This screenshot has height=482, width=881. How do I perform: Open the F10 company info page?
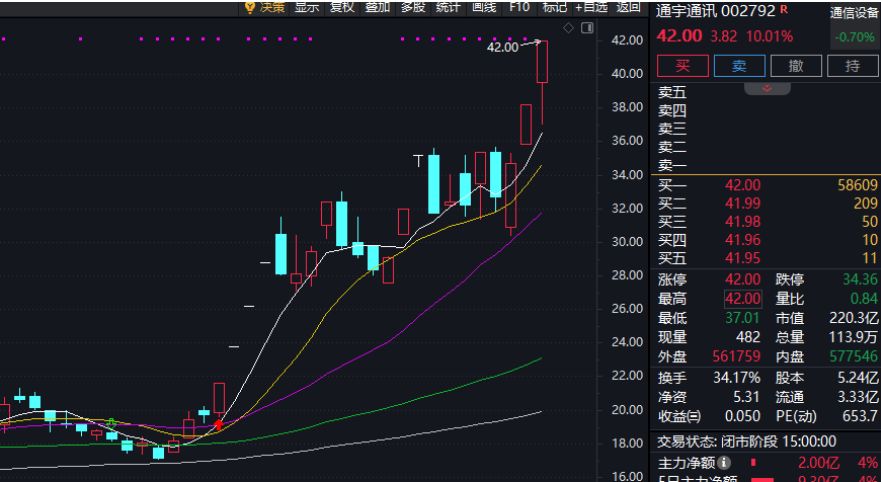(519, 7)
